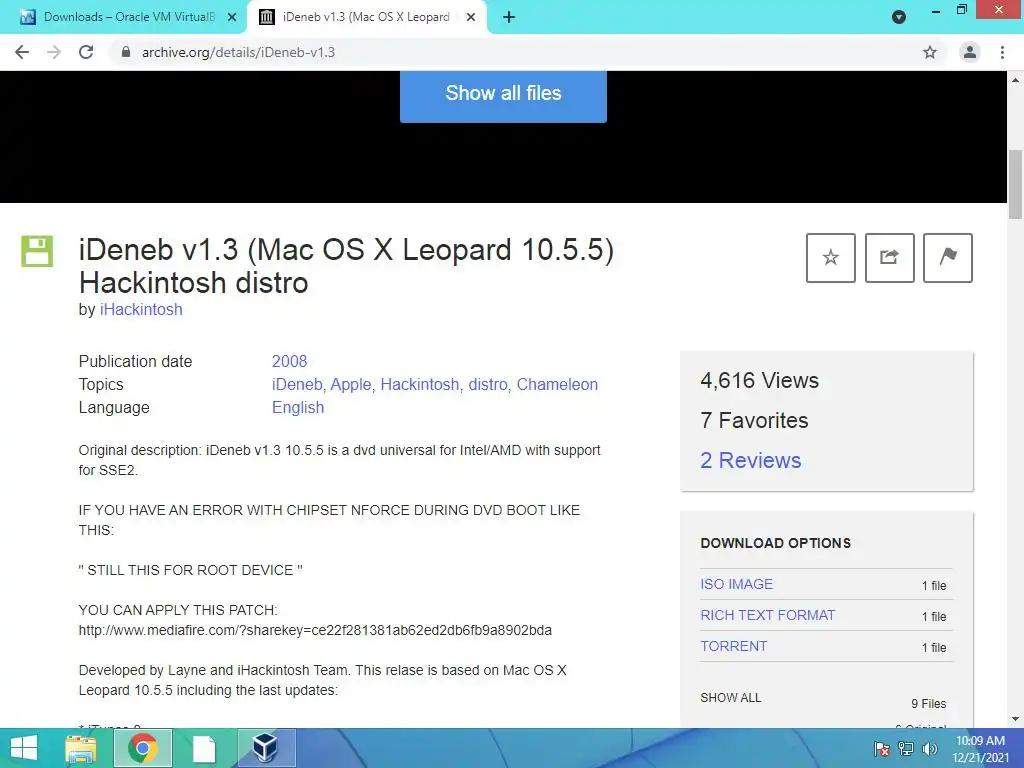Viewport: 1024px width, 768px height.
Task: Open the blank document taskbar icon
Action: [x=204, y=748]
